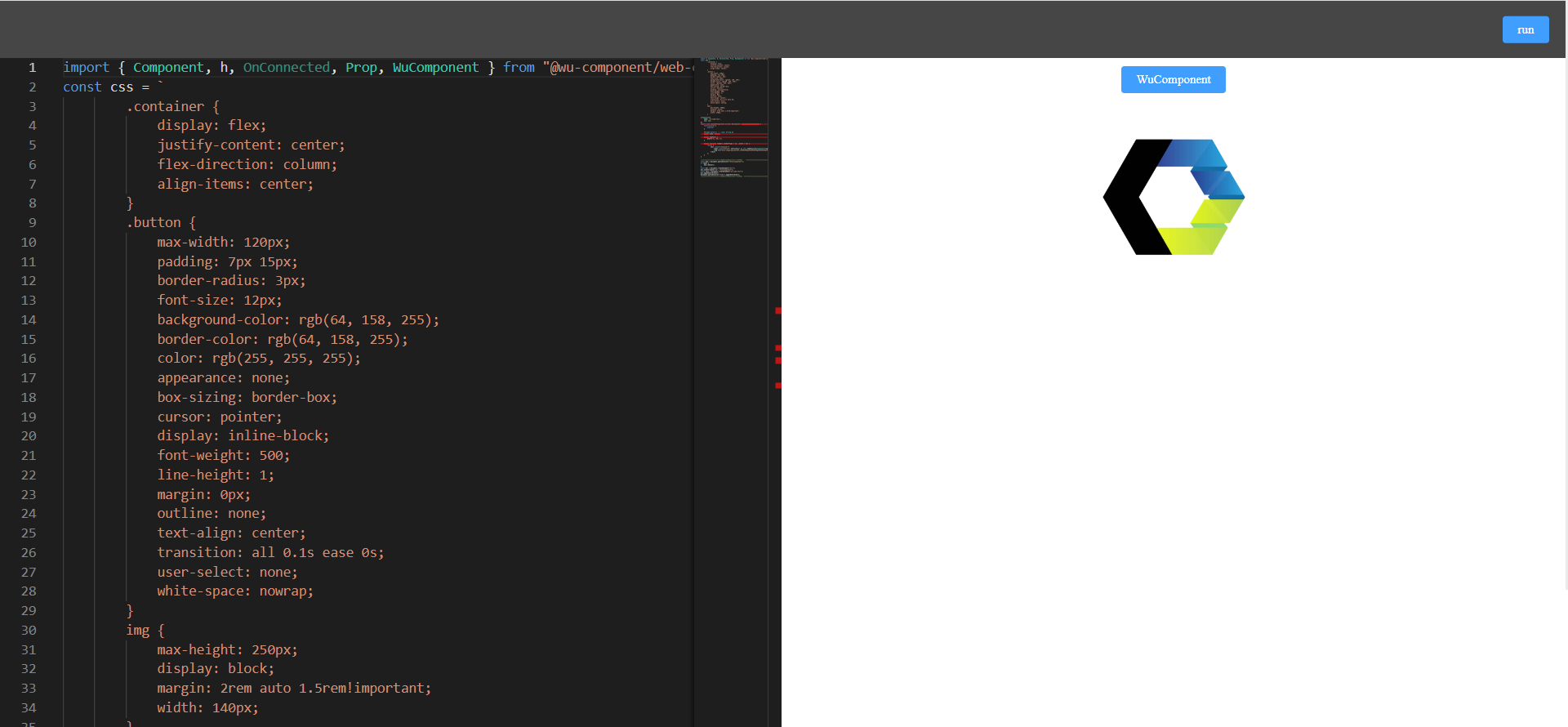Click the border-color rgb(64, 158, 255) line
Screen dimensions: 1568x727
click(283, 340)
